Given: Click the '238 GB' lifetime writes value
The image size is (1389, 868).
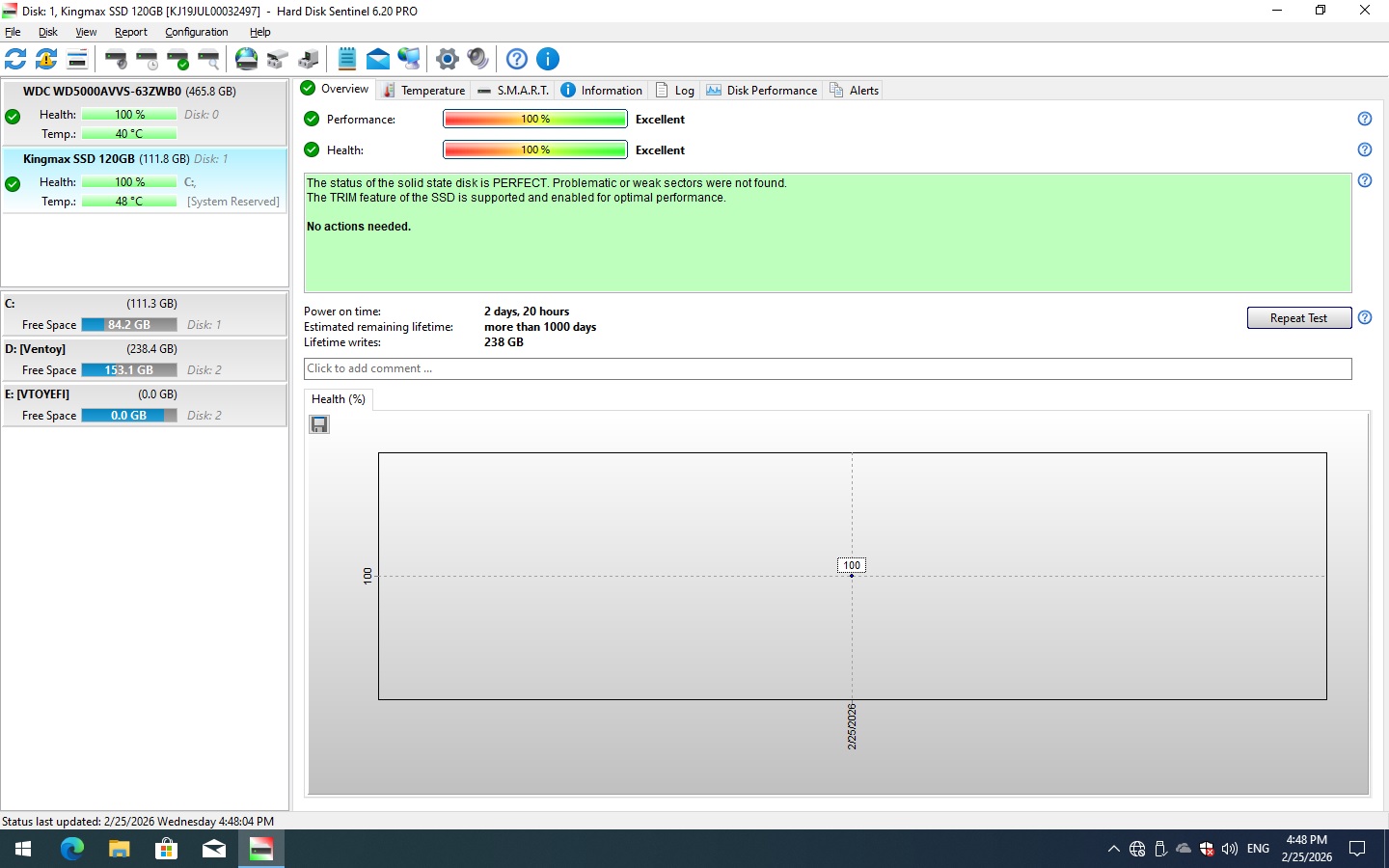Looking at the screenshot, I should (x=504, y=342).
